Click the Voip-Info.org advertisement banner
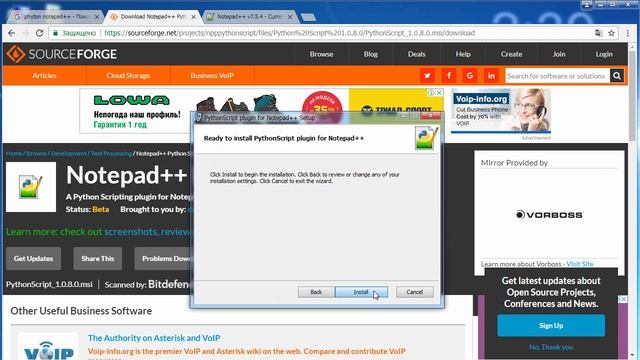 (501, 111)
